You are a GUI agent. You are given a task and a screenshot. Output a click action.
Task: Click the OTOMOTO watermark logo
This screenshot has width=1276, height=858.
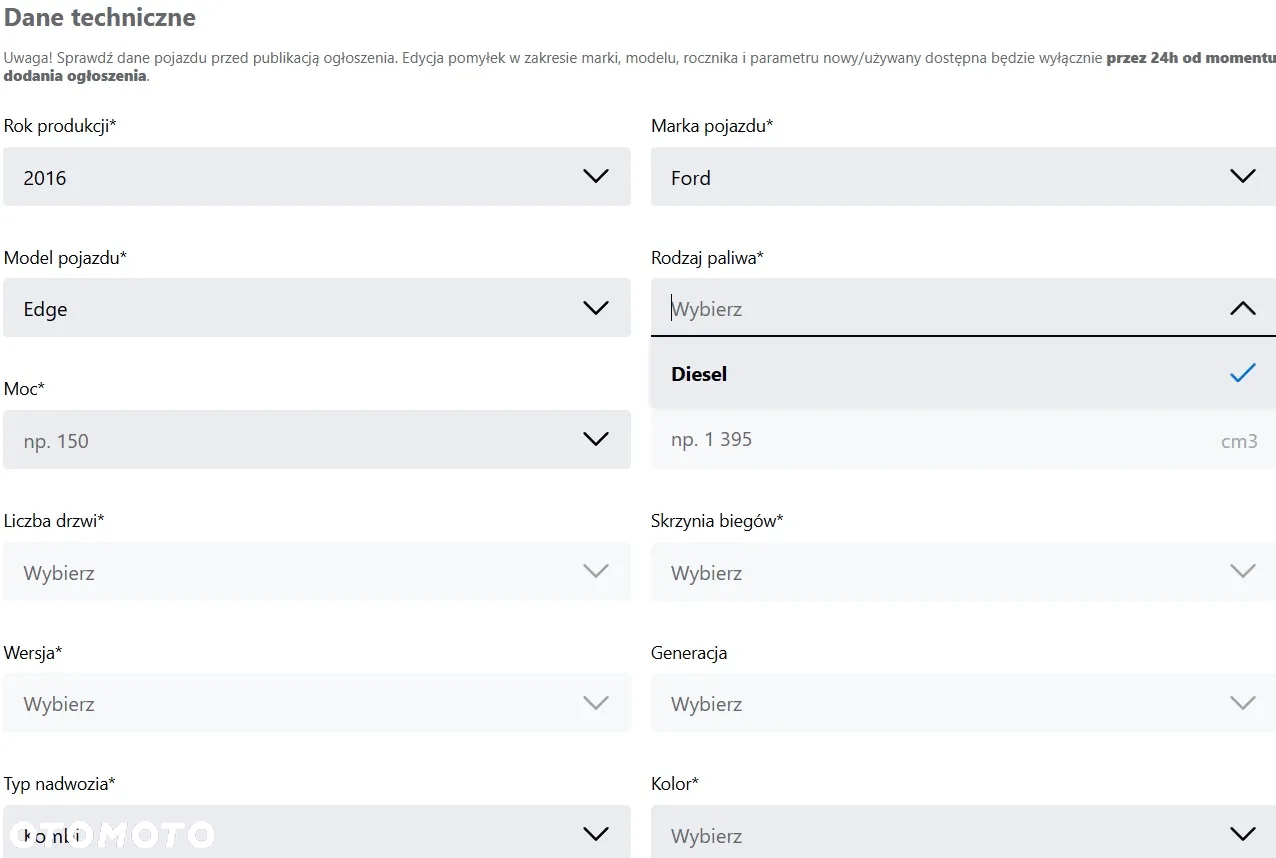(110, 835)
